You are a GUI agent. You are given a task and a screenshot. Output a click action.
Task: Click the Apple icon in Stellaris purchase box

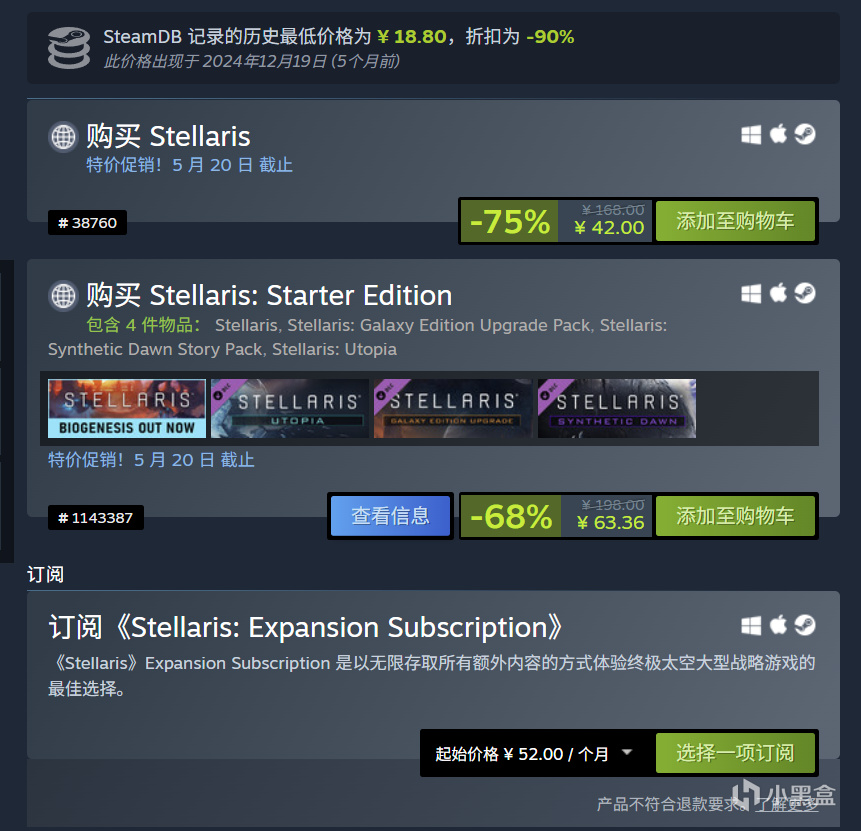click(778, 134)
